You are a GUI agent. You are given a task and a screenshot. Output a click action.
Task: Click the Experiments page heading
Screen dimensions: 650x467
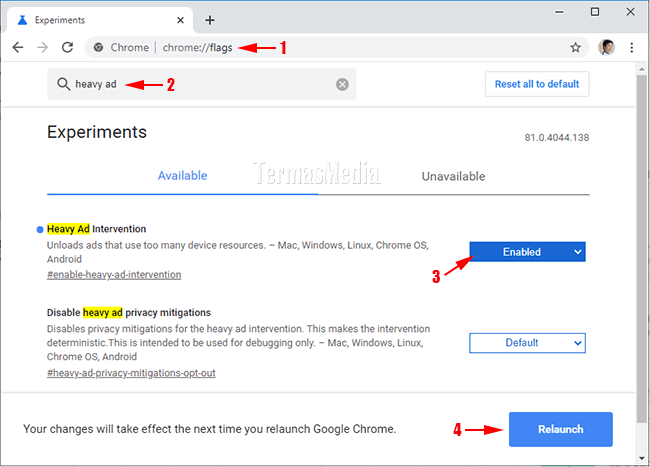click(x=97, y=132)
